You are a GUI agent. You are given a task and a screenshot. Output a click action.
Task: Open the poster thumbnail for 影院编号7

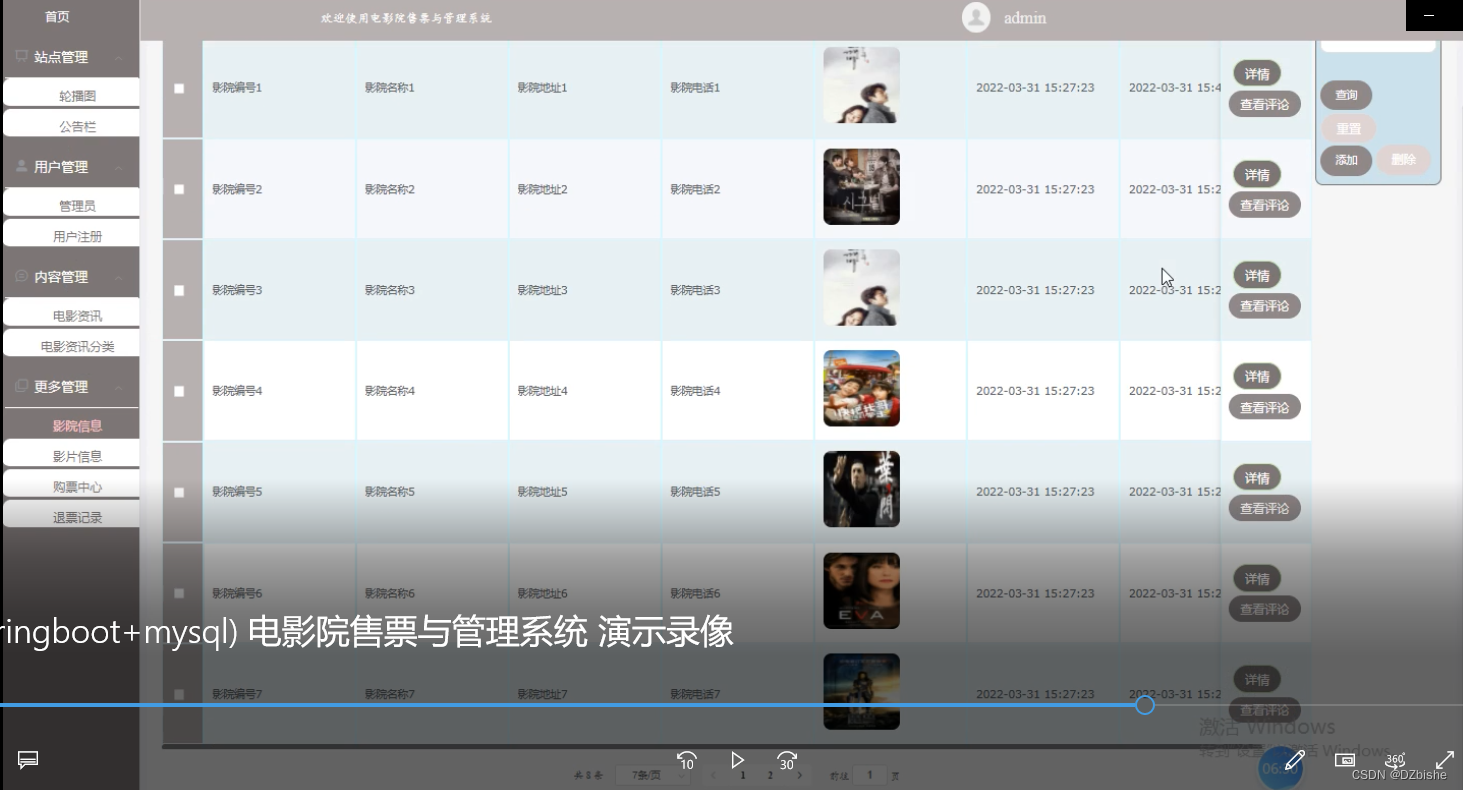[861, 692]
